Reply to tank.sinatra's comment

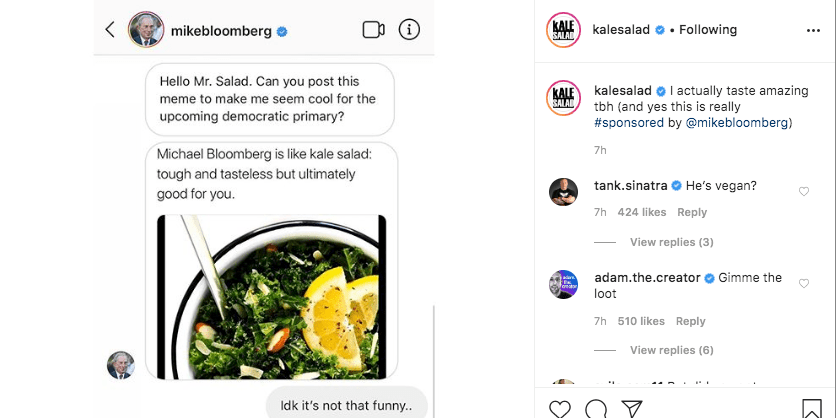point(692,212)
